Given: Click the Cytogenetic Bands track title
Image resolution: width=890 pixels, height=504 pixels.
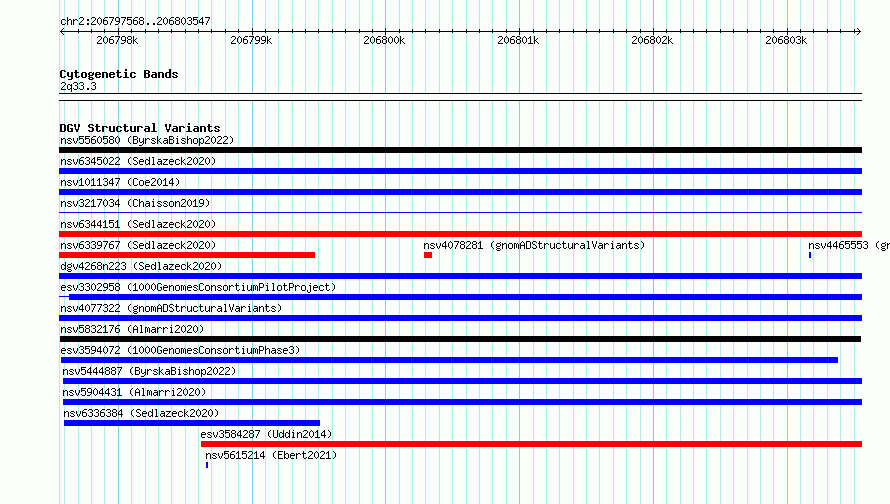Looking at the screenshot, I should click(x=119, y=74).
